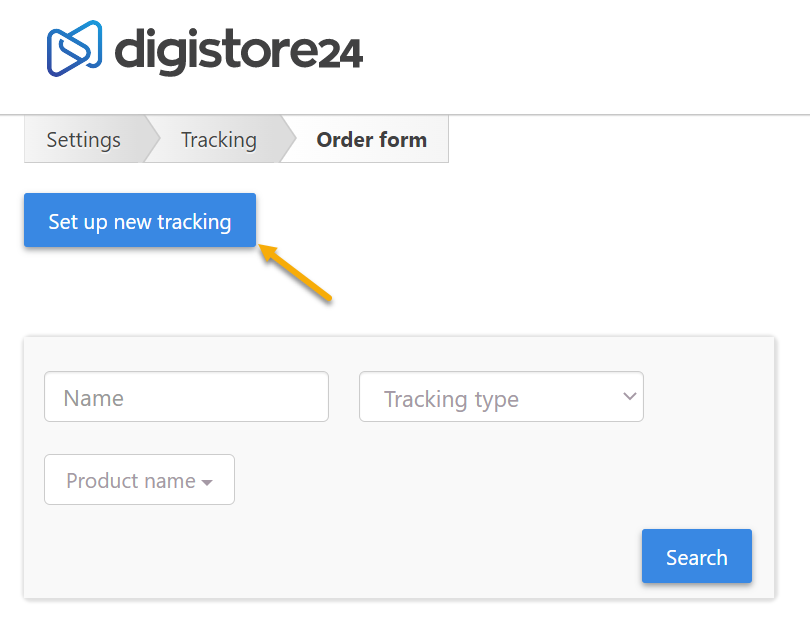This screenshot has width=810, height=628.
Task: Focus the Name filter input field
Action: click(186, 397)
